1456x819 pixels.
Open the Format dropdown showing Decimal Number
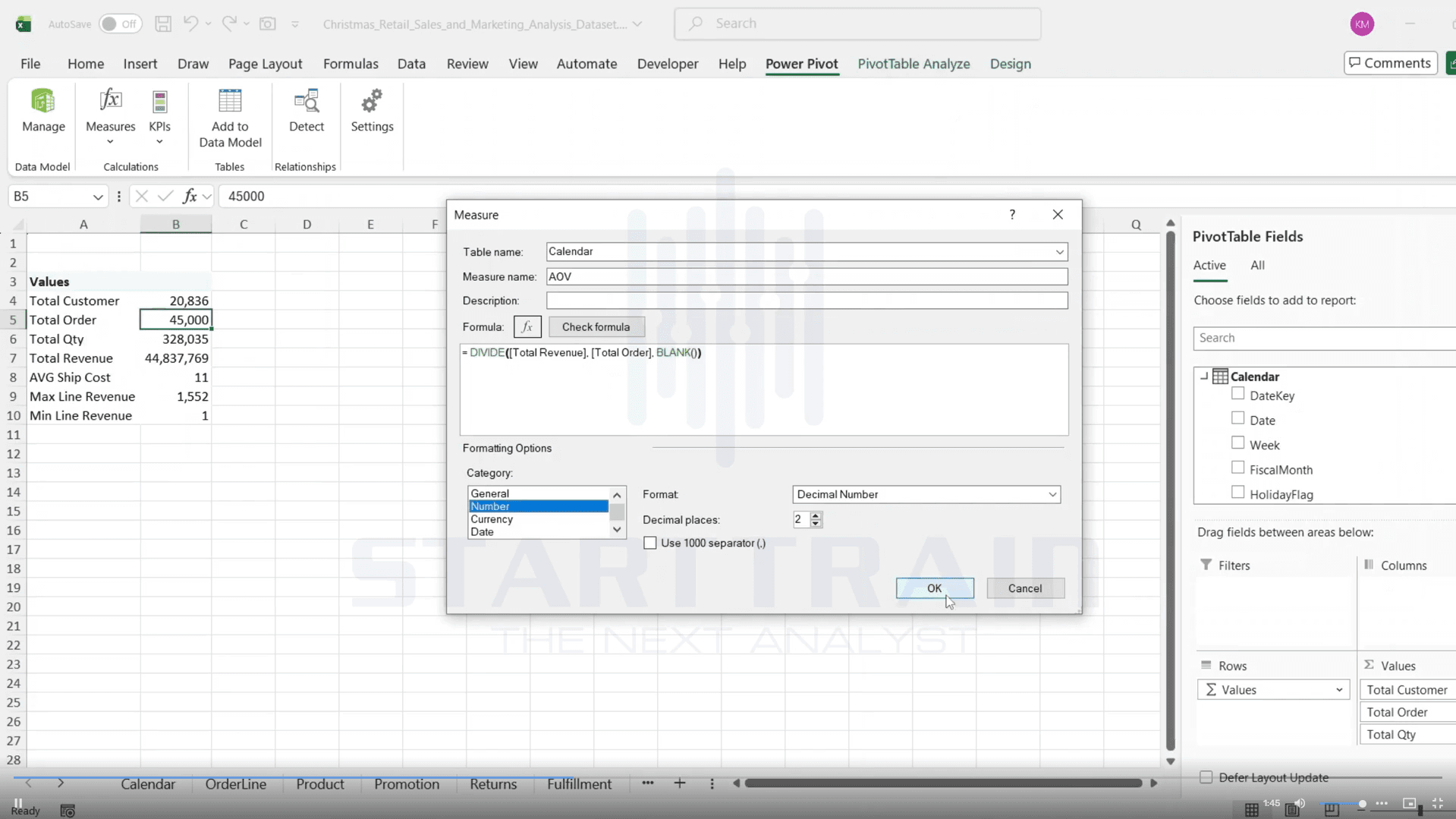pyautogui.click(x=1052, y=494)
